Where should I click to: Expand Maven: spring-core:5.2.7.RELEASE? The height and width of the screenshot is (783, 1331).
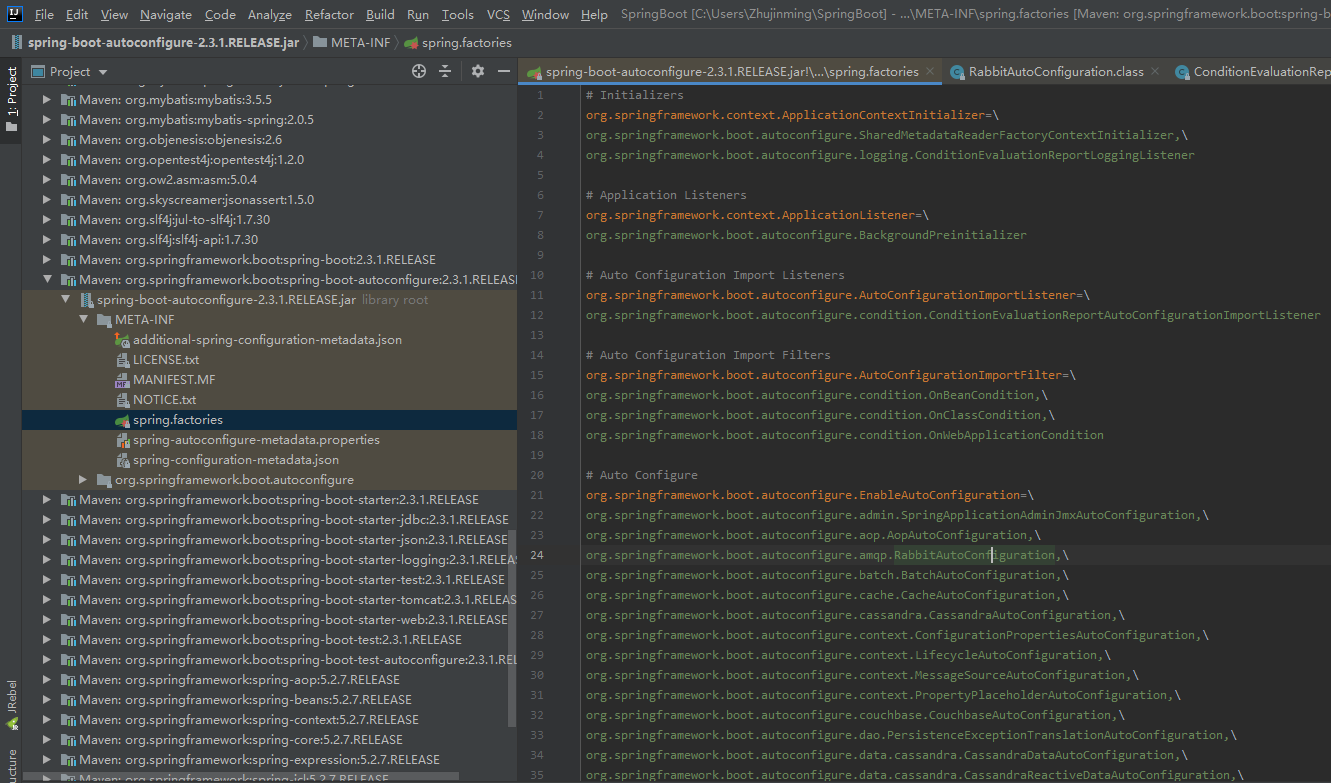pyautogui.click(x=47, y=740)
